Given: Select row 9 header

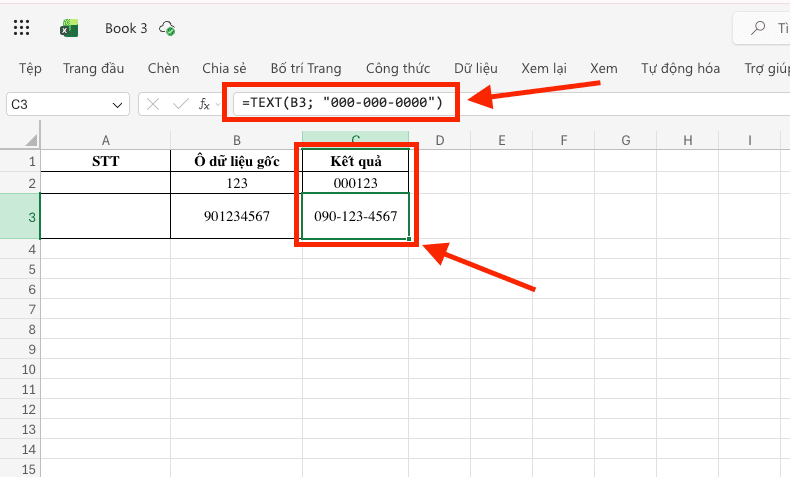Looking at the screenshot, I should pos(20,349).
